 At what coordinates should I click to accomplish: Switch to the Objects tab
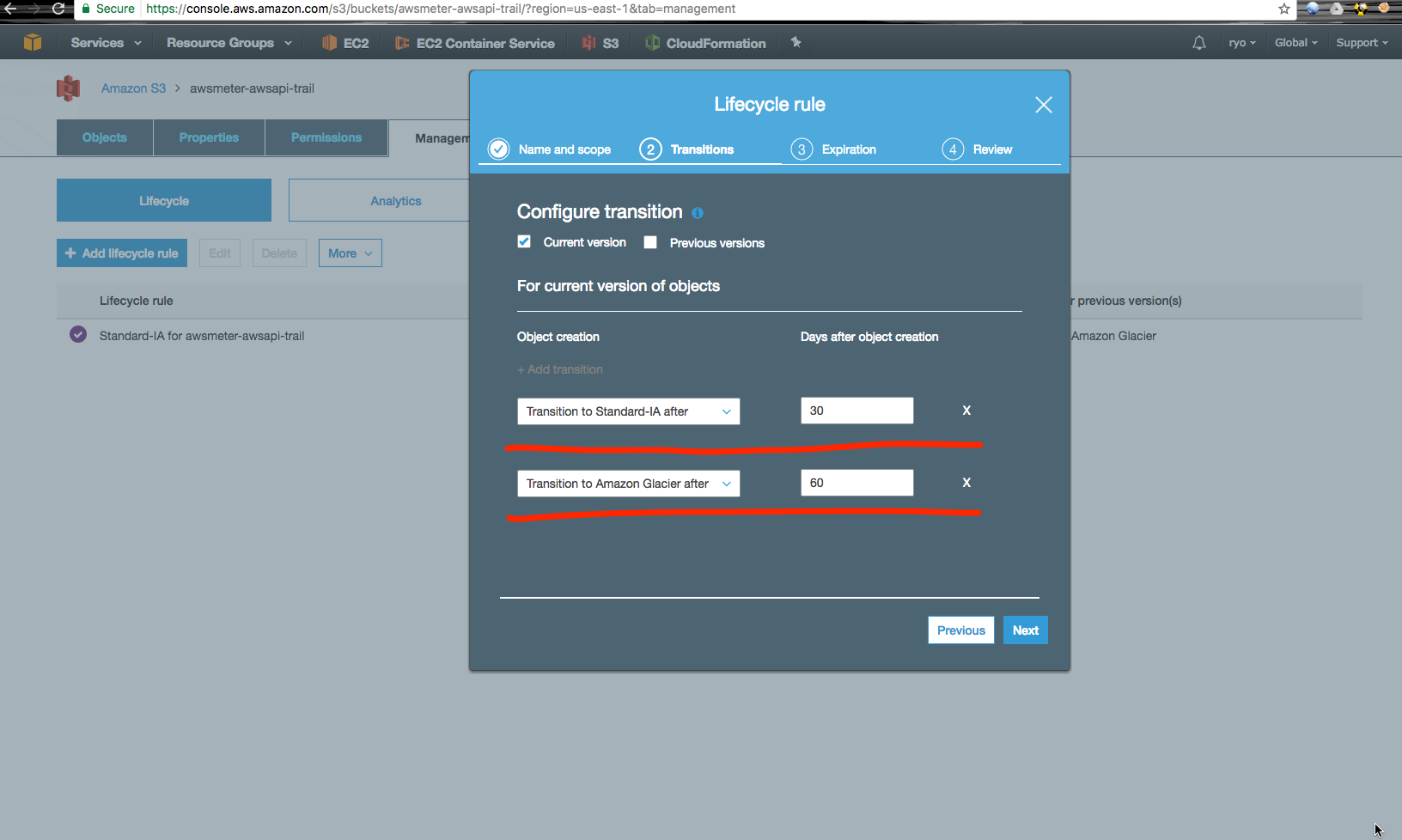105,137
